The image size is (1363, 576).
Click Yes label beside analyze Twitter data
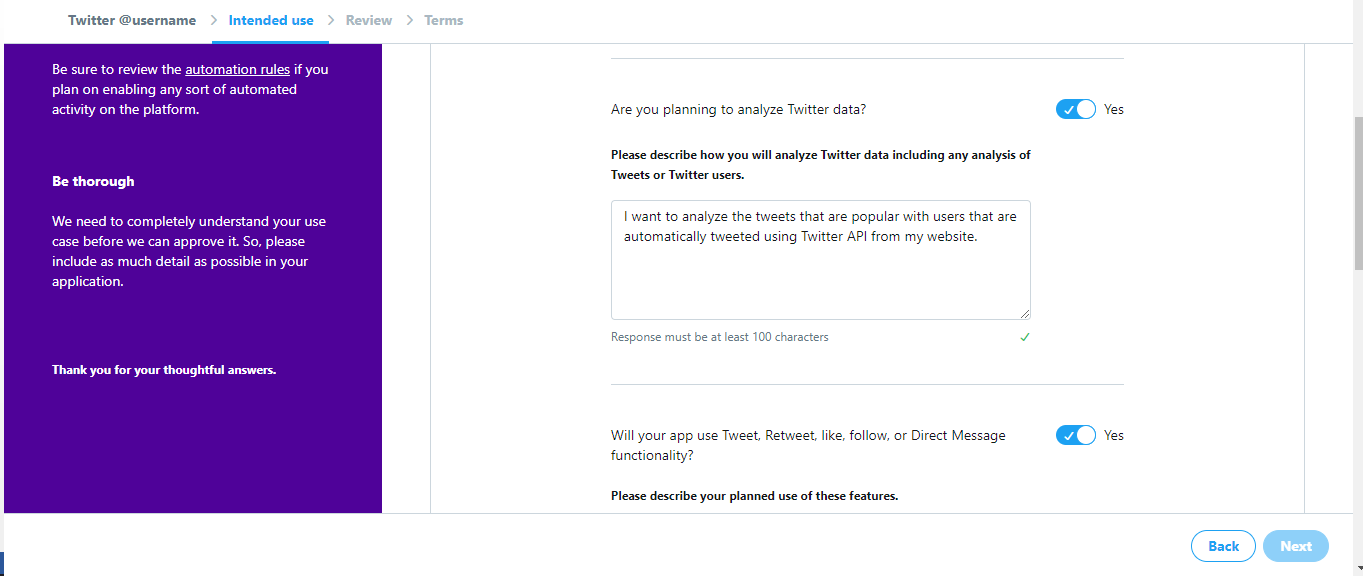(1114, 109)
